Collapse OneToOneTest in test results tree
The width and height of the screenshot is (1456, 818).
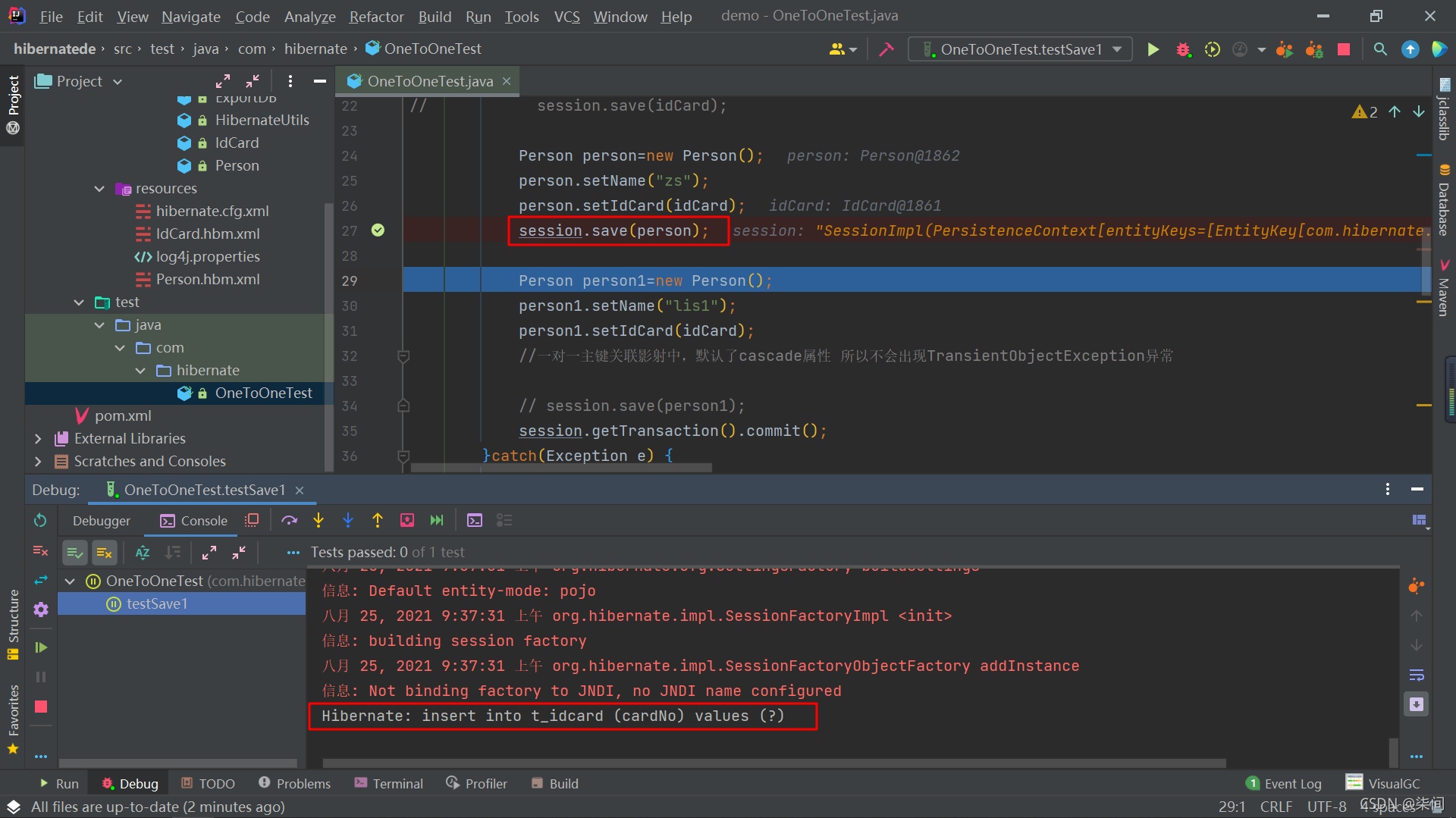71,581
